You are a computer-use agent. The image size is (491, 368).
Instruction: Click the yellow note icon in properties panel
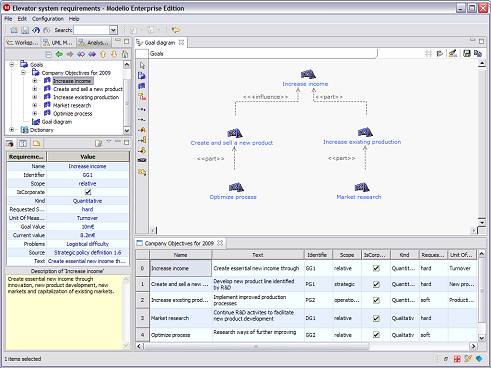[36, 144]
